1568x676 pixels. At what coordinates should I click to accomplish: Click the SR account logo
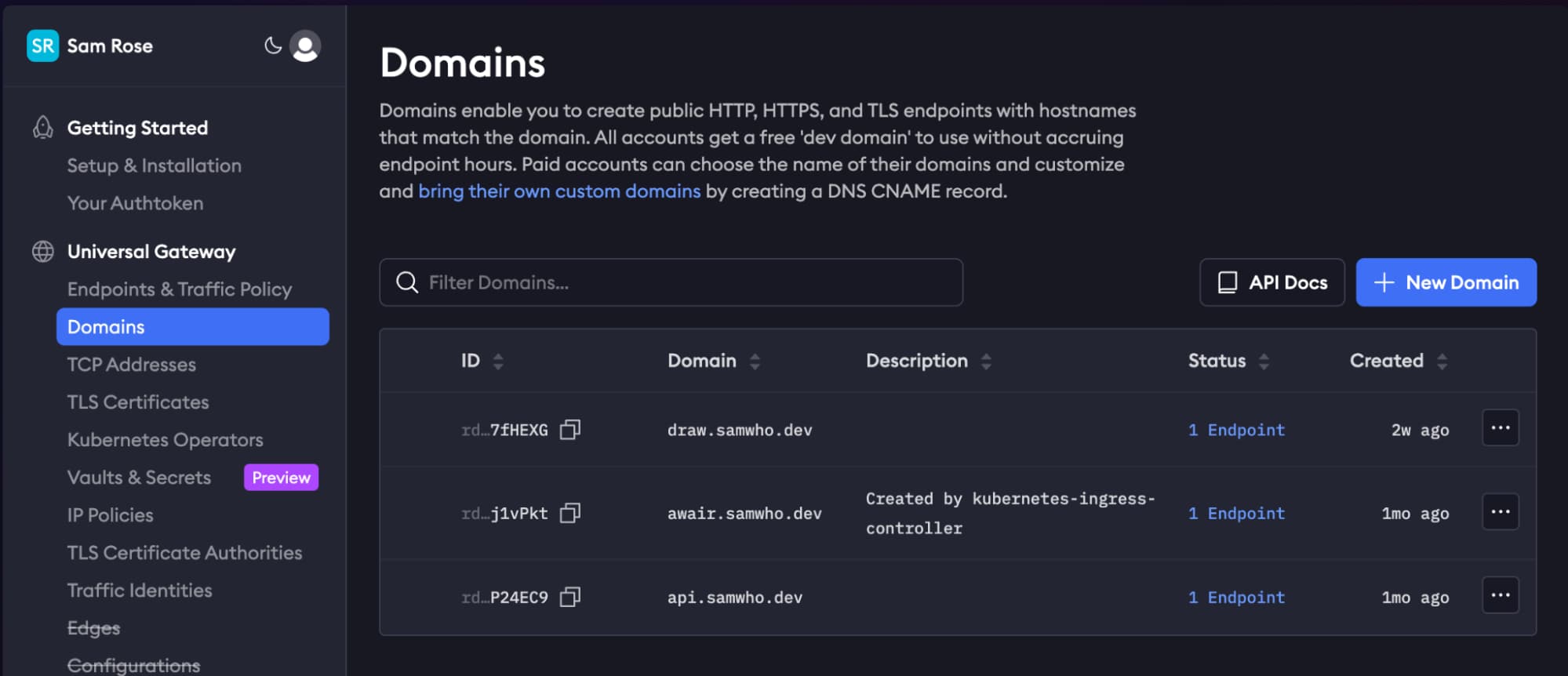click(42, 46)
